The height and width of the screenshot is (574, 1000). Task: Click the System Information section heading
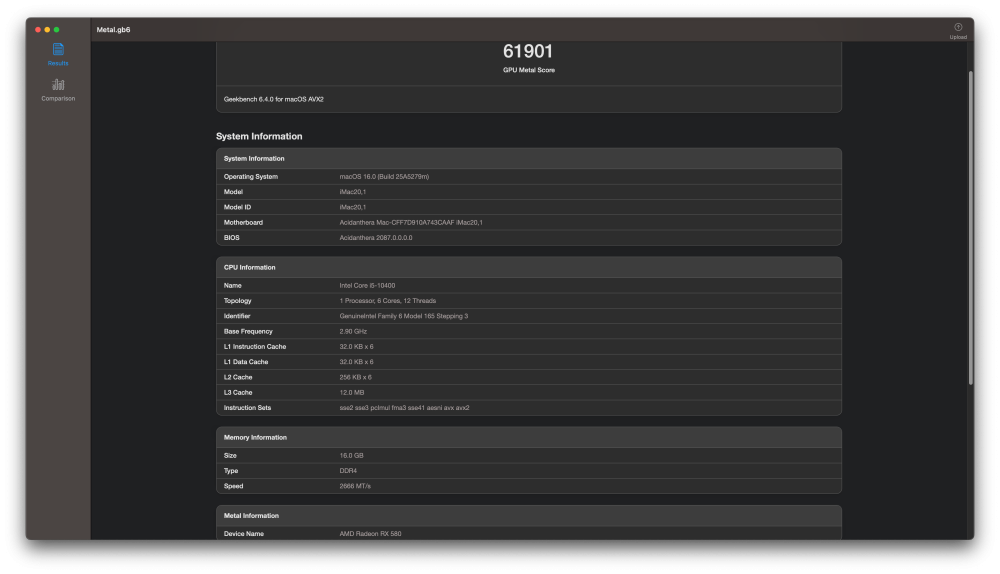[x=259, y=136]
